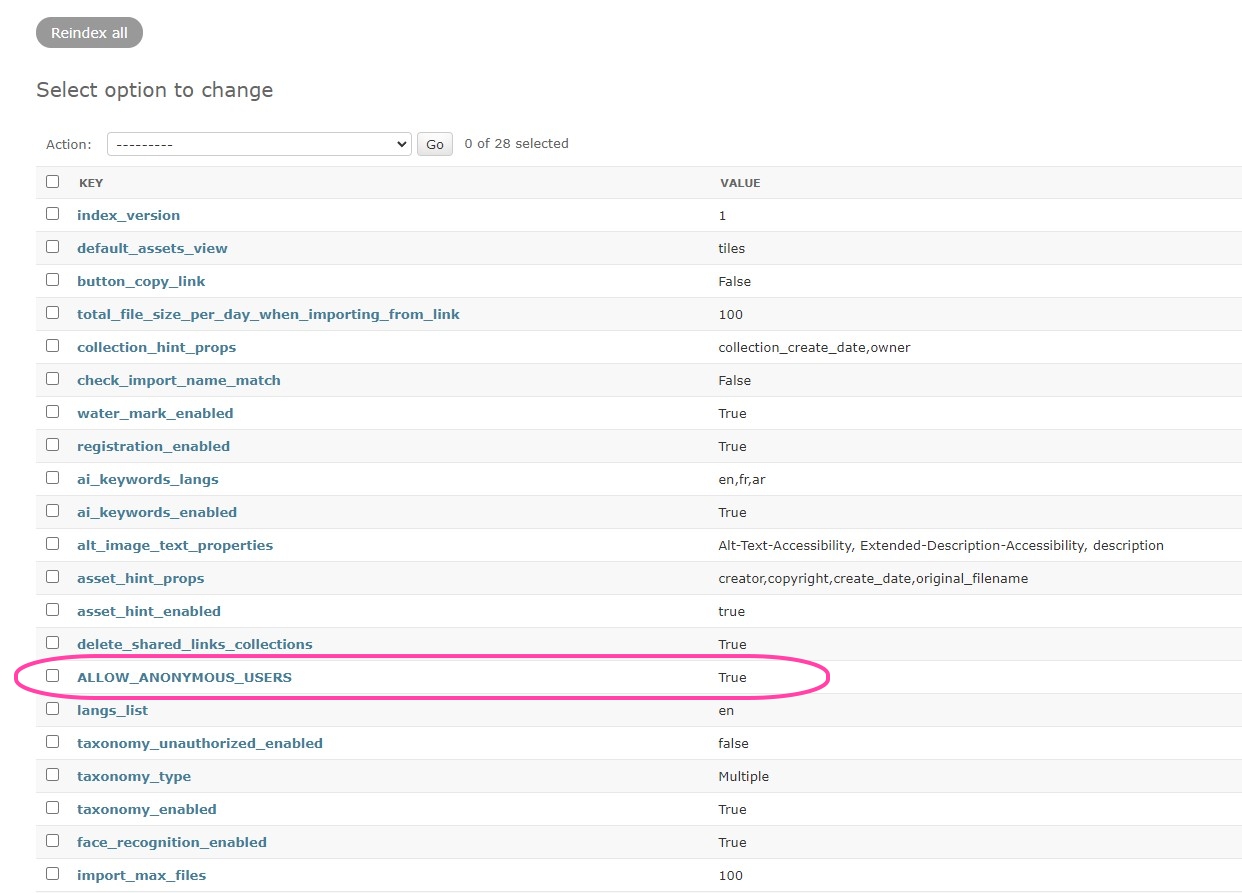Tick the taxonomy_unauthorized_enabled row checkbox
1242x893 pixels.
tap(53, 742)
